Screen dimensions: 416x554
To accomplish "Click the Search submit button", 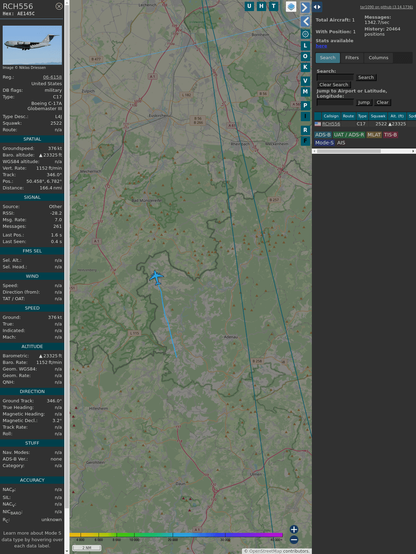I will tap(366, 77).
